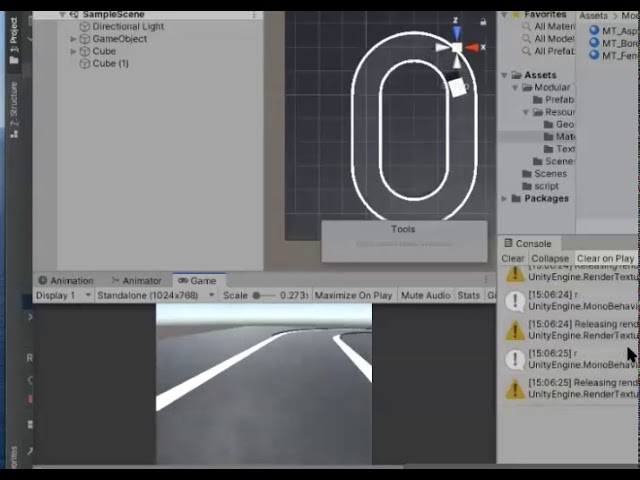Click the Cube (1) object icon in Hierarchy
Viewport: 640px width, 480px height.
(85, 63)
